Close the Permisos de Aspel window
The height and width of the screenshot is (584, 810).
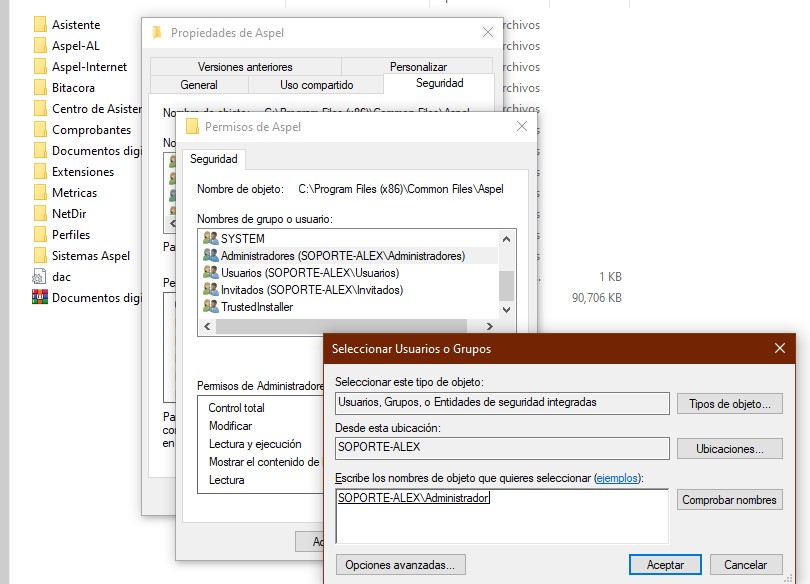(522, 127)
